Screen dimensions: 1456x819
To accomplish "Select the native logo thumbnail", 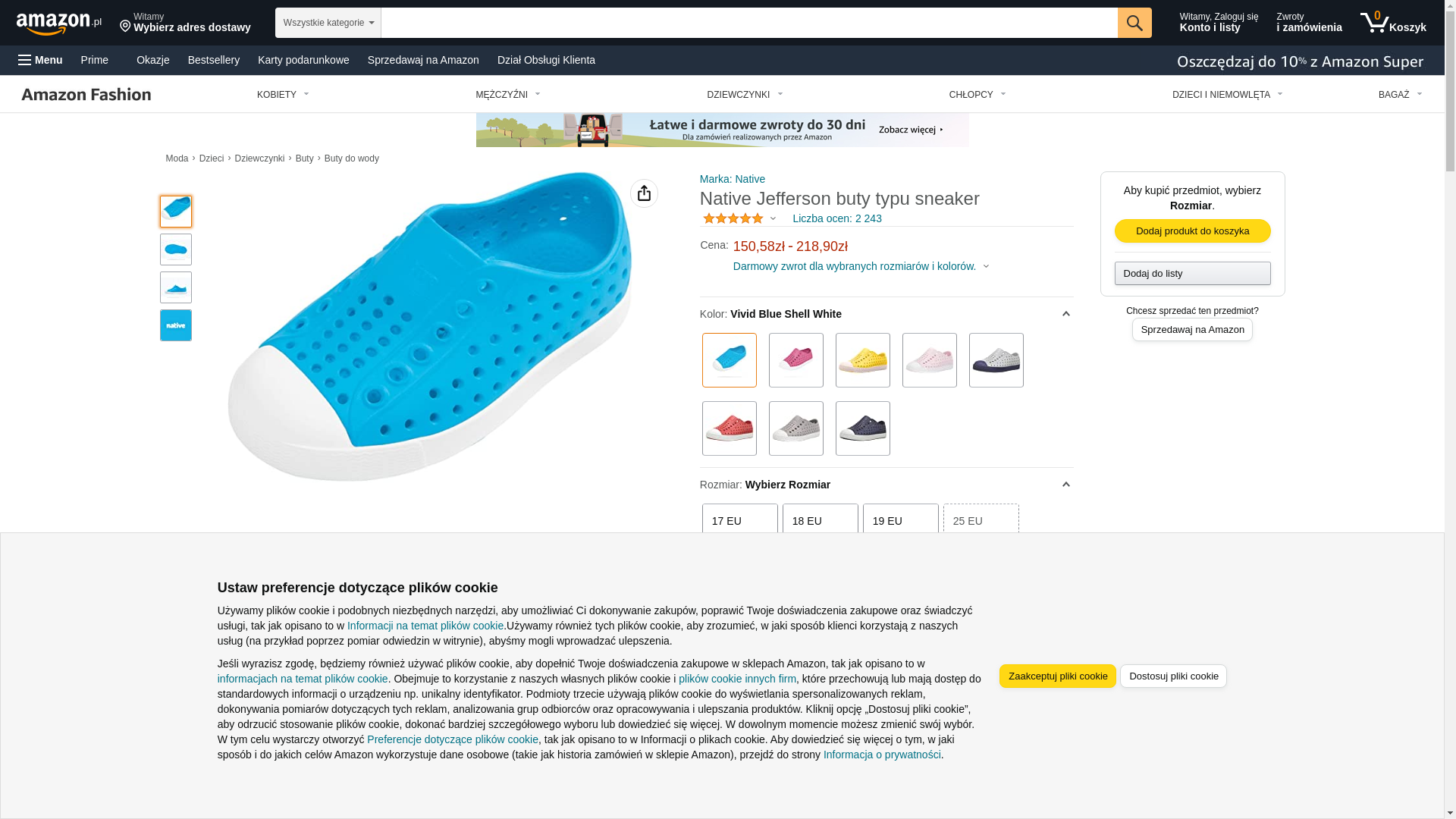I will tap(175, 325).
